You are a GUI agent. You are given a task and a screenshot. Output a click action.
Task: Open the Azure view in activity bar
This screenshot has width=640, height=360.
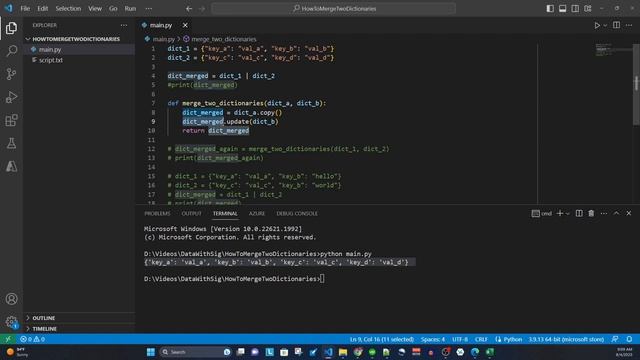click(x=11, y=166)
